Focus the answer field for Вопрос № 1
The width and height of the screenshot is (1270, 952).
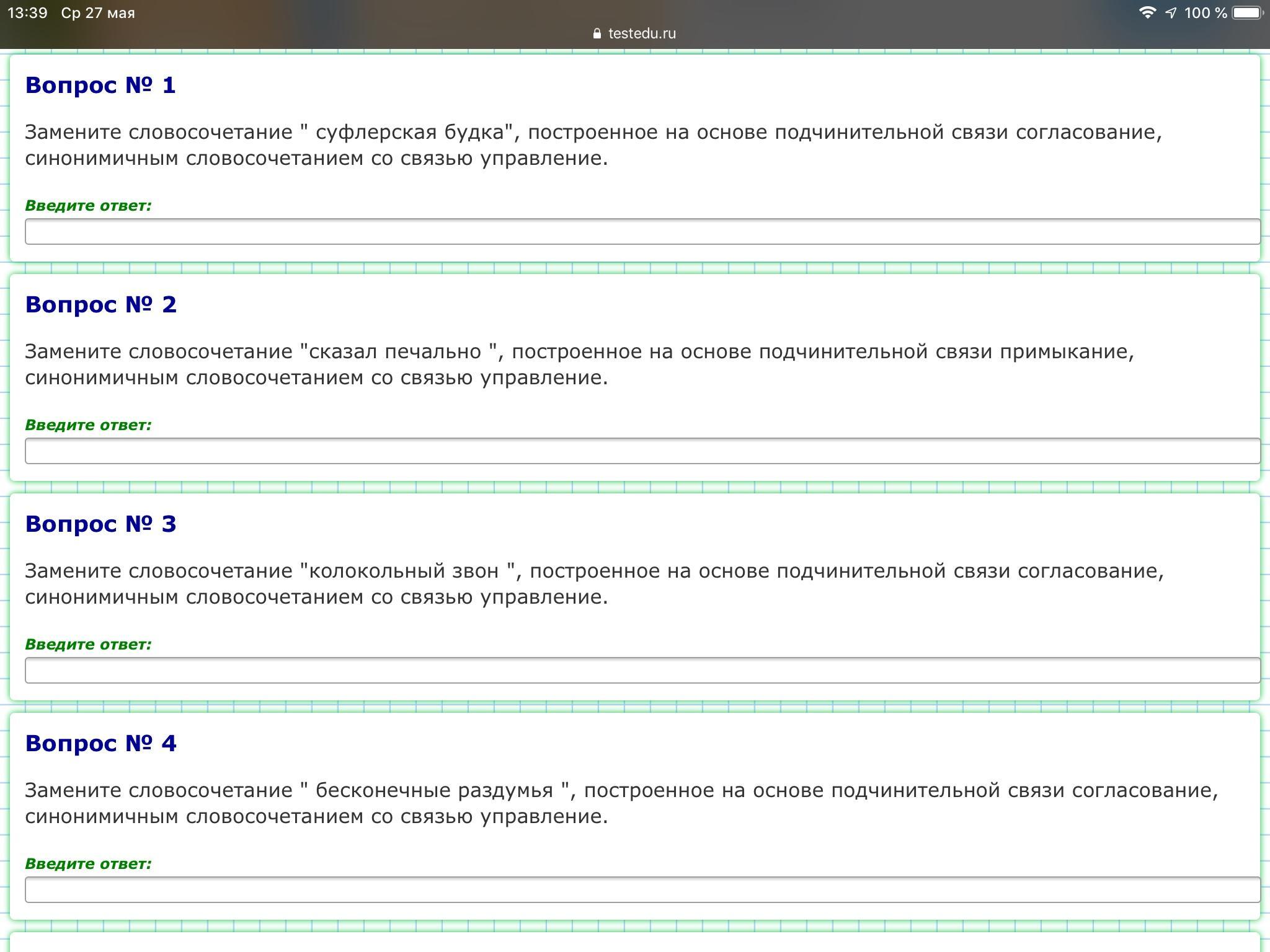[x=642, y=231]
